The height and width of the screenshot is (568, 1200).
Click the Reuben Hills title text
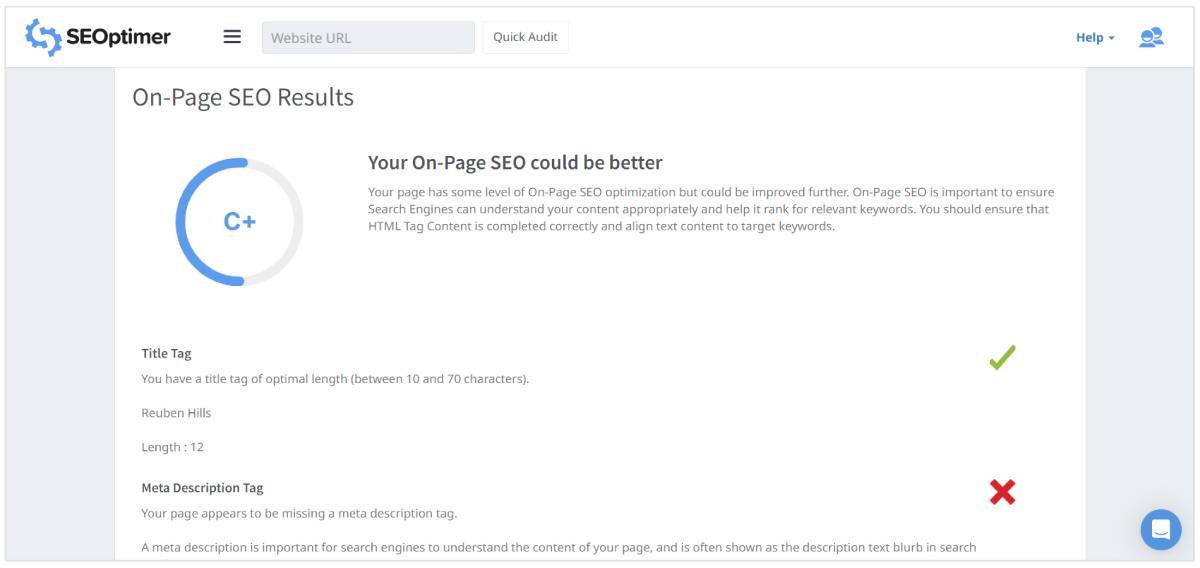[x=176, y=413]
